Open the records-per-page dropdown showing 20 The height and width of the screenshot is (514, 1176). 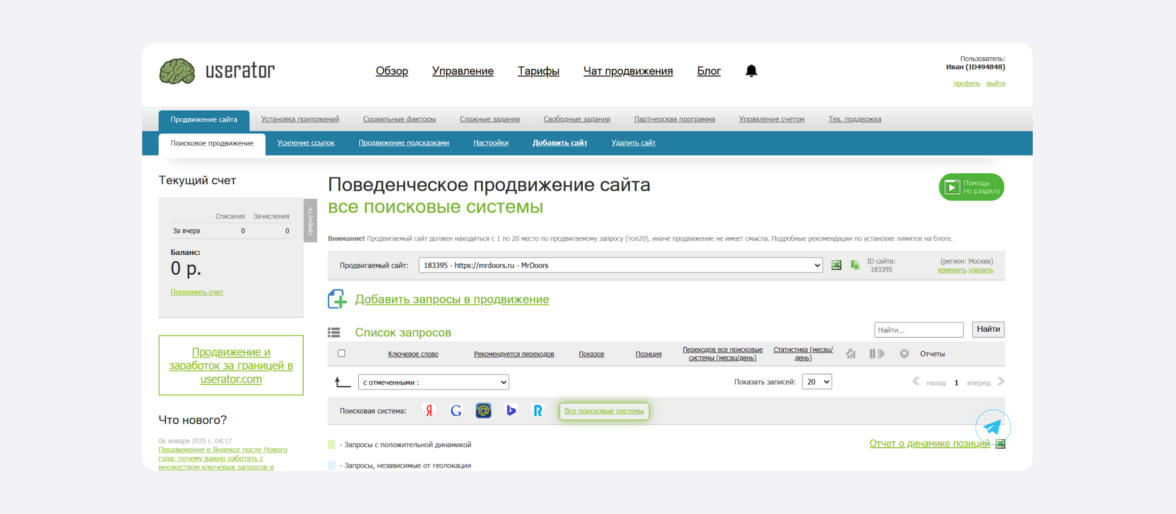[817, 382]
